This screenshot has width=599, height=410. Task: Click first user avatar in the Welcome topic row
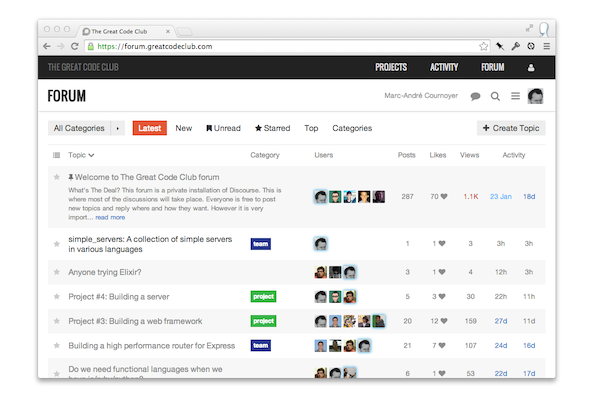point(321,197)
